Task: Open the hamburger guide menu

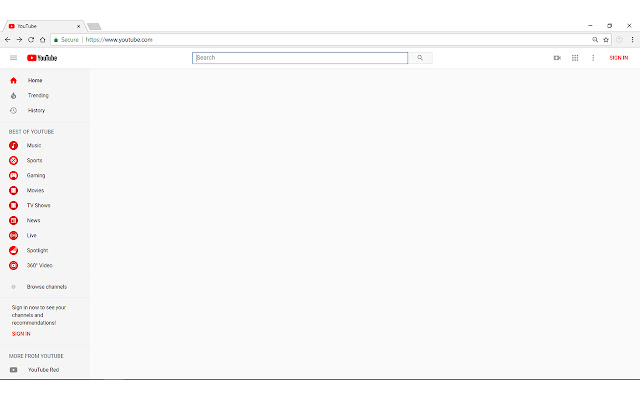Action: [13, 58]
